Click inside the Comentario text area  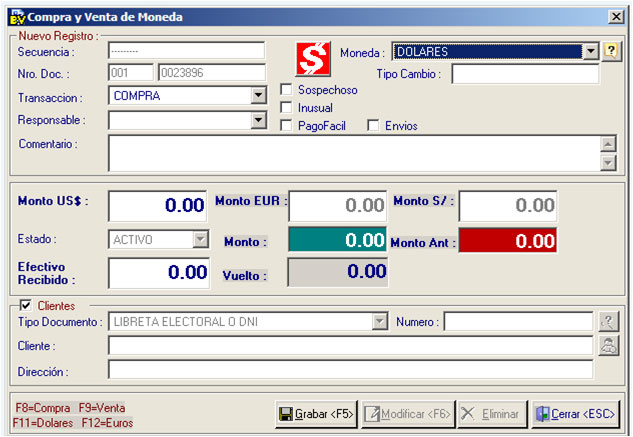(354, 153)
